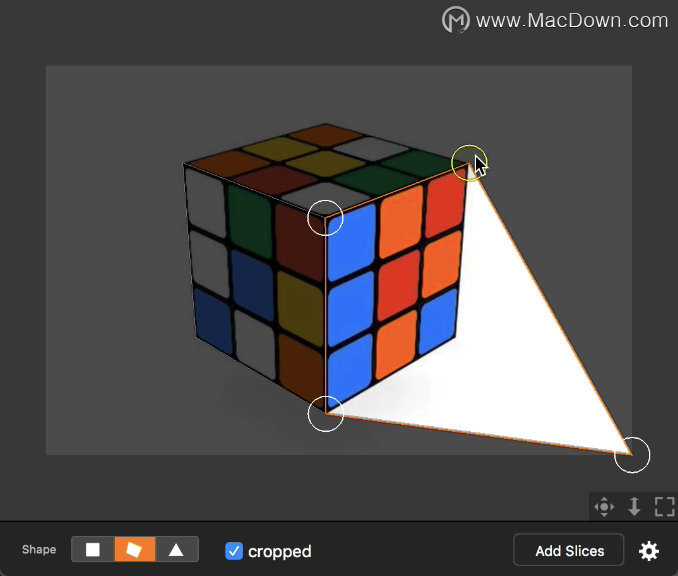This screenshot has height=576, width=678.
Task: Click the center/pan view icon
Action: (x=604, y=506)
